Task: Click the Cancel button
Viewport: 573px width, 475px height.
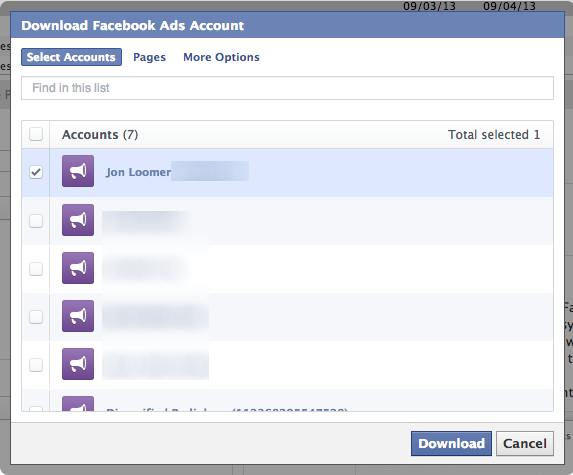Action: [x=525, y=443]
